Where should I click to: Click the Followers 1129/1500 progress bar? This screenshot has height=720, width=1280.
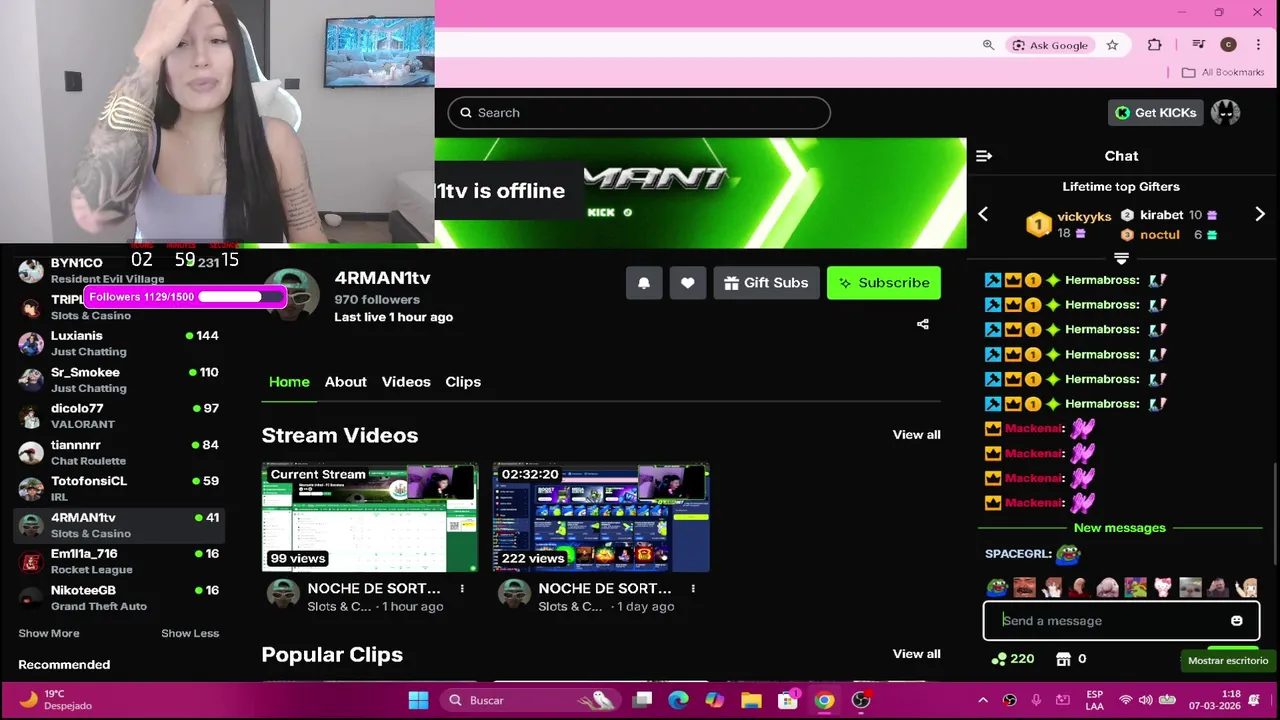[x=186, y=297]
